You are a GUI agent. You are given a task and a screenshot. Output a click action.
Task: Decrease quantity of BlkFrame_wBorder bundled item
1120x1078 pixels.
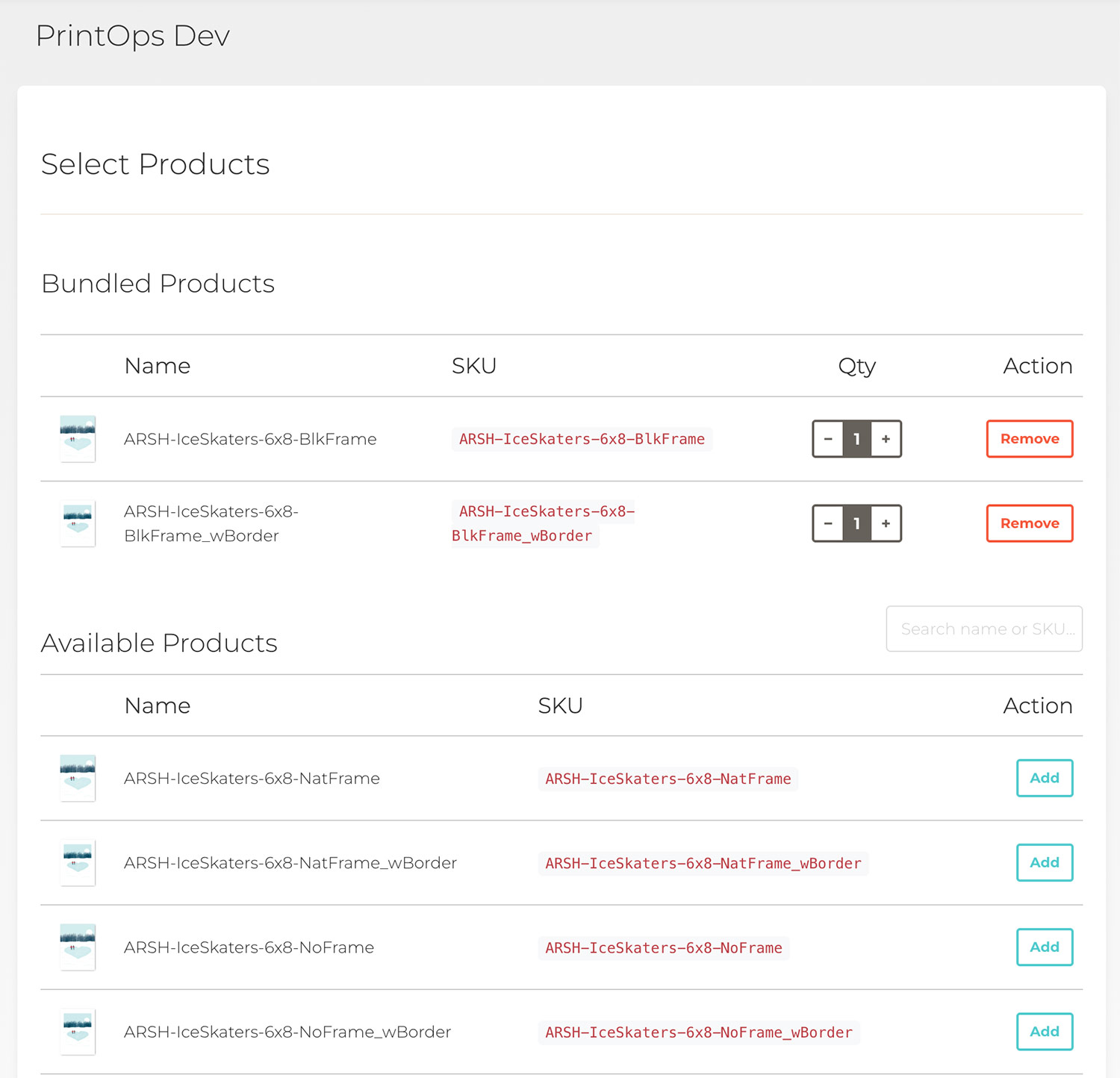828,523
